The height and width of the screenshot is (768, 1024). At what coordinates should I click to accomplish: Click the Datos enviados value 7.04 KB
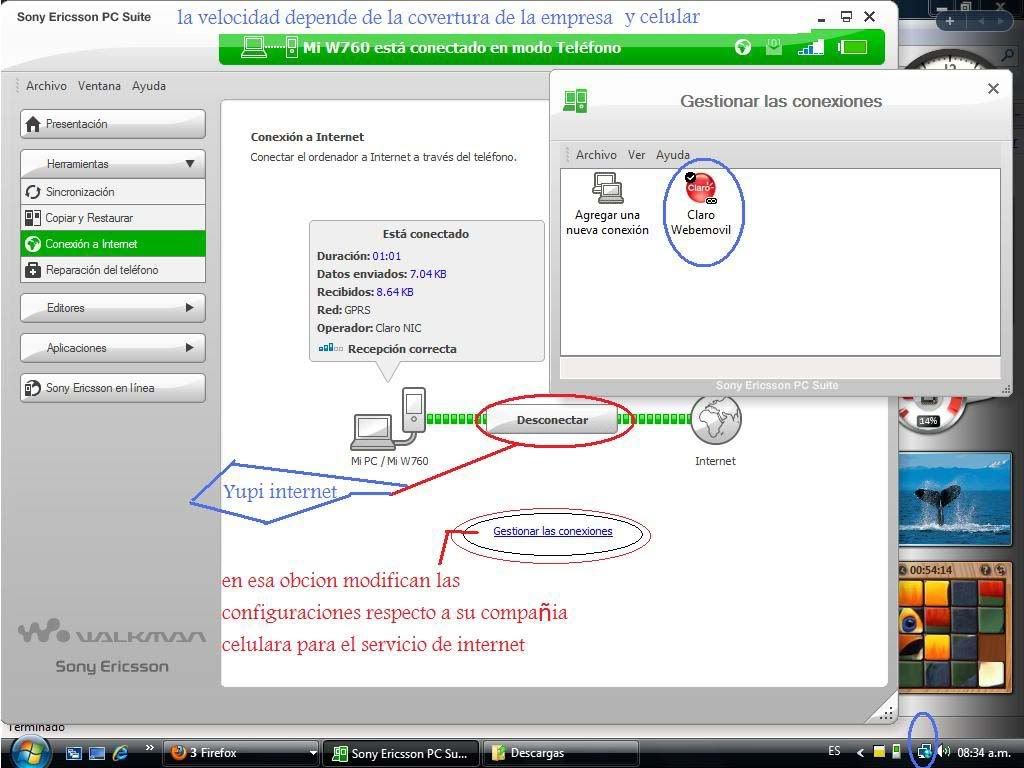pyautogui.click(x=428, y=274)
